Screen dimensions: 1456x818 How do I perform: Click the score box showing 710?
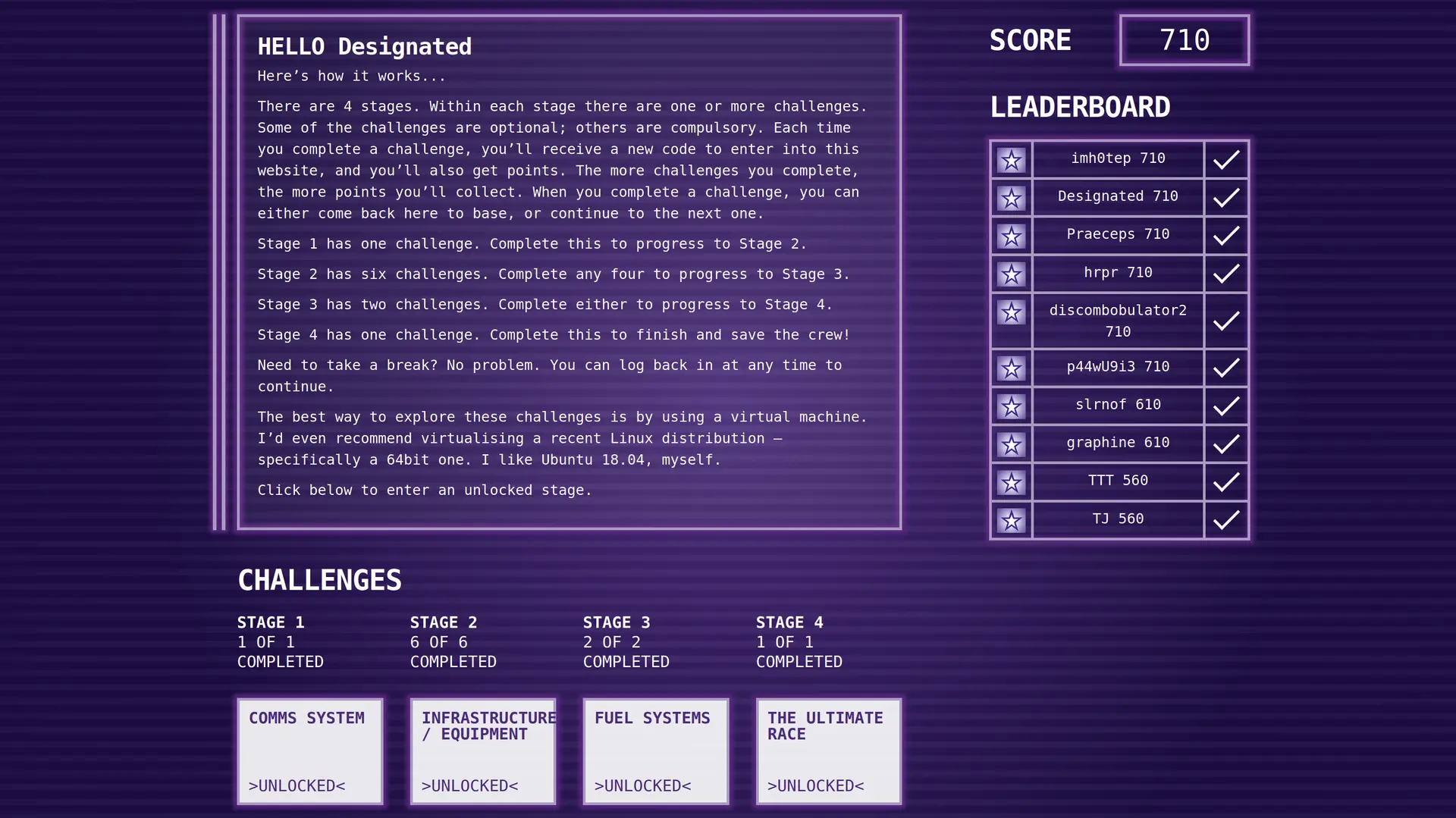[1185, 40]
